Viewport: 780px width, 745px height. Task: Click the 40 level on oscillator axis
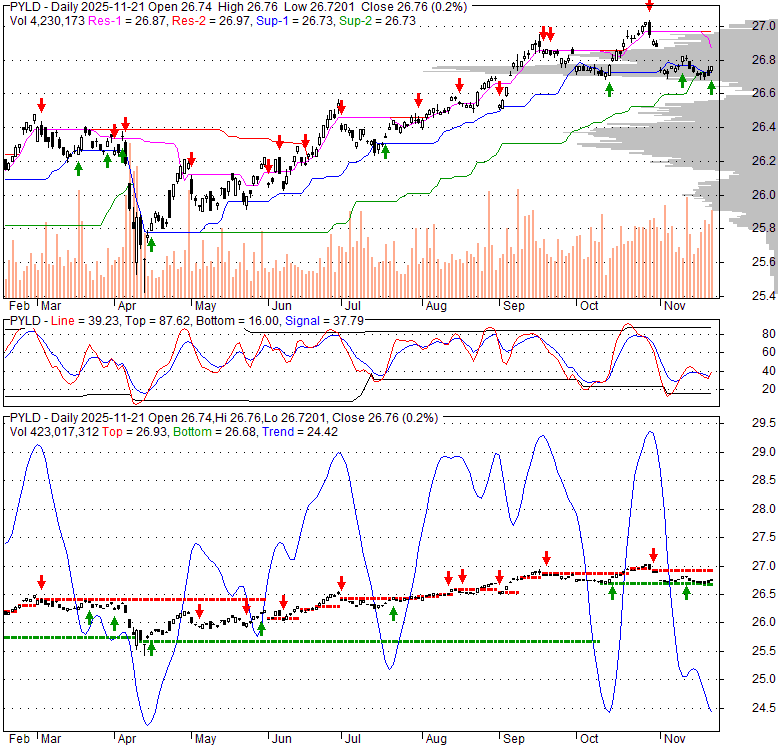(x=769, y=371)
